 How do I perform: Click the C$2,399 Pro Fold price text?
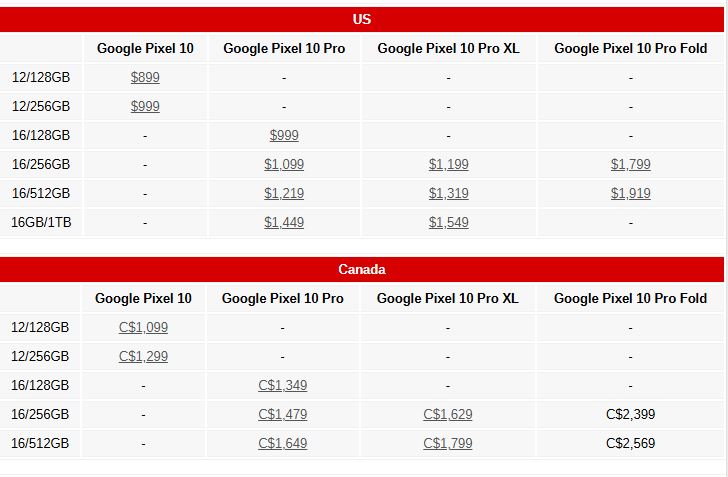pos(631,414)
